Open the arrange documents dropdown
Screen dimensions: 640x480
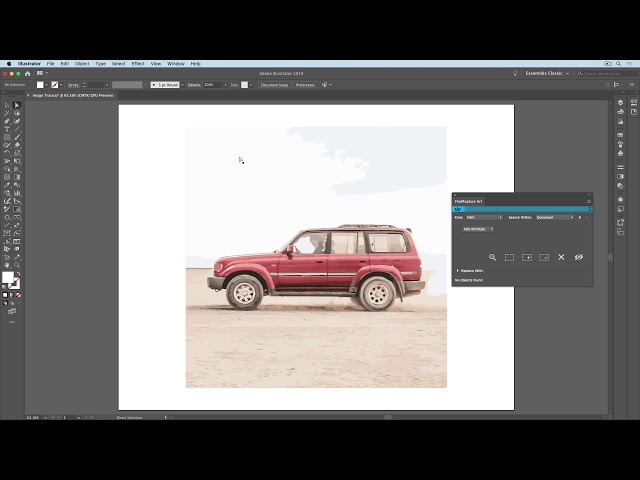(x=42, y=73)
